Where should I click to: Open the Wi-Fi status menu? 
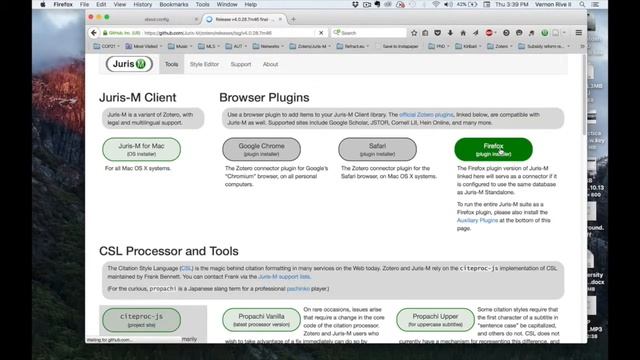[x=436, y=4]
